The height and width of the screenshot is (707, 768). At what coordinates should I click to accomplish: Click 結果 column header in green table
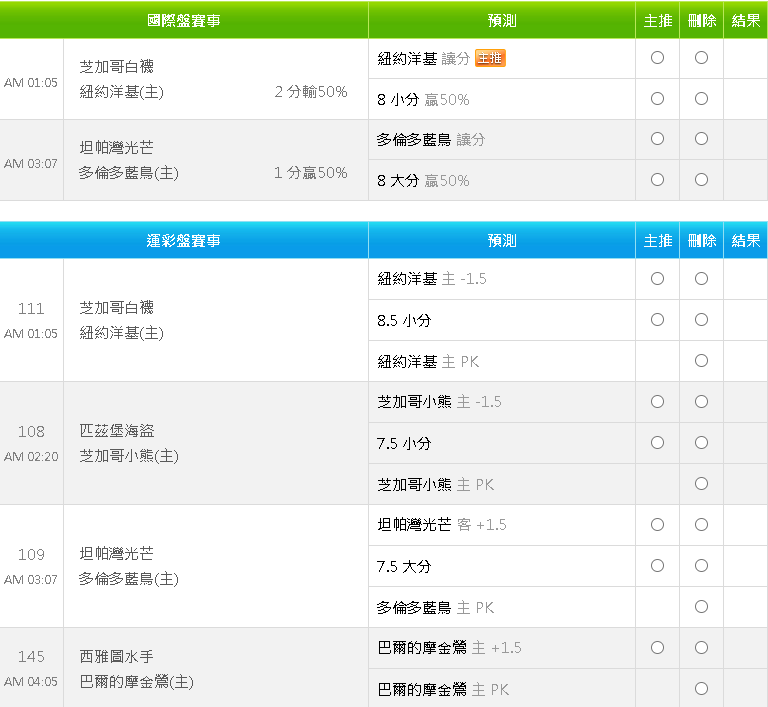[x=746, y=21]
